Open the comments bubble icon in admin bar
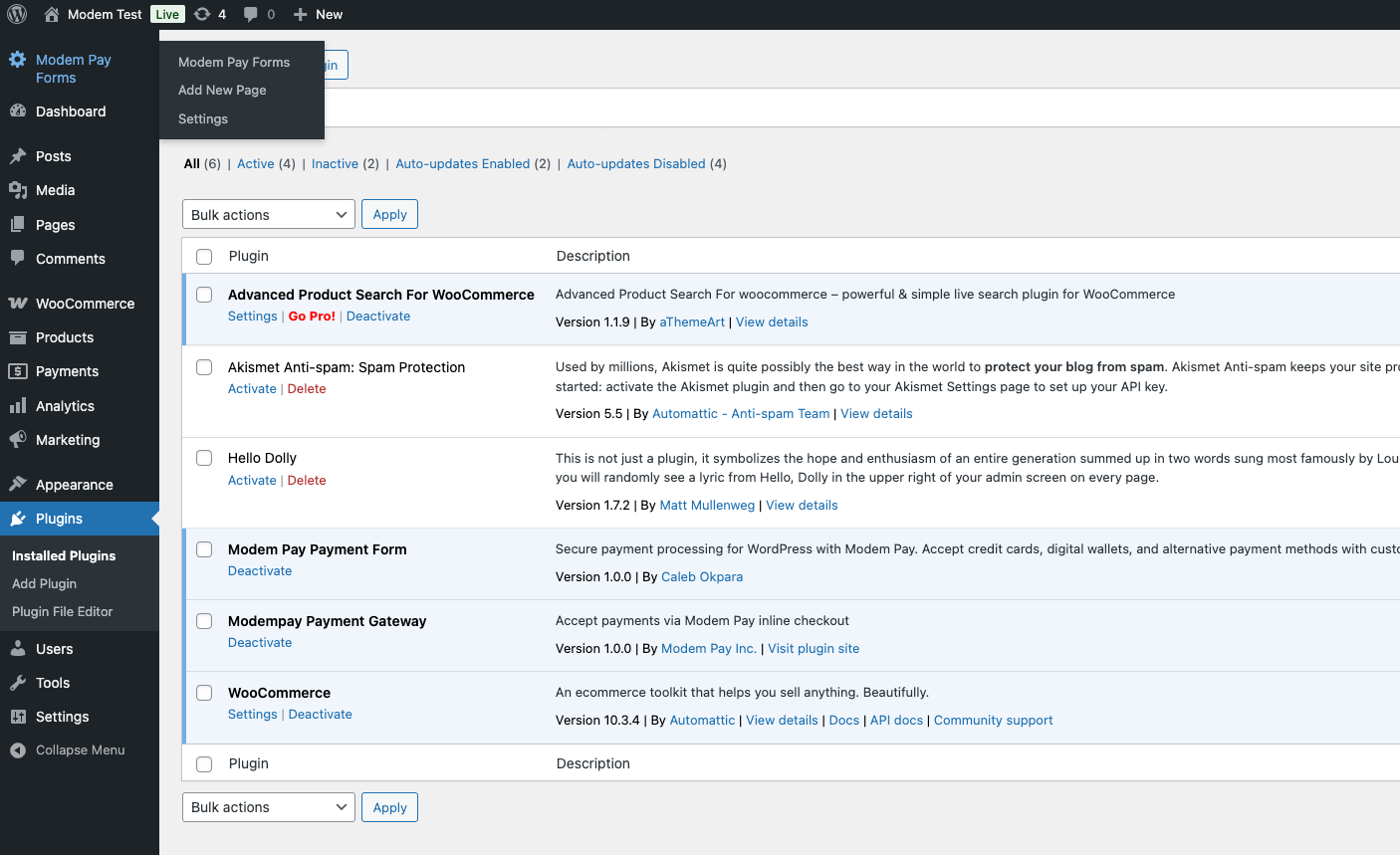1400x855 pixels. click(x=251, y=14)
